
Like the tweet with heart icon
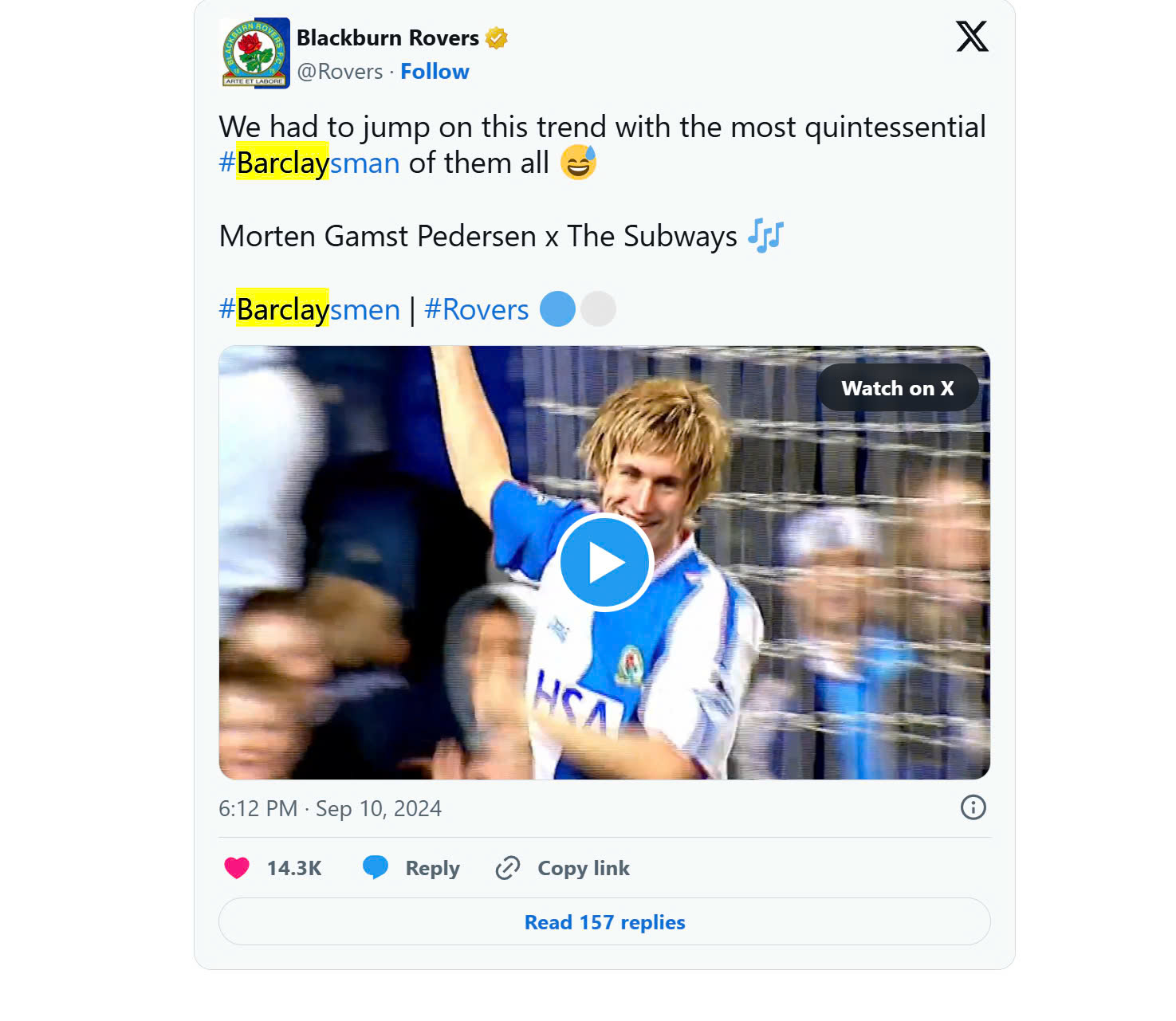coord(237,868)
